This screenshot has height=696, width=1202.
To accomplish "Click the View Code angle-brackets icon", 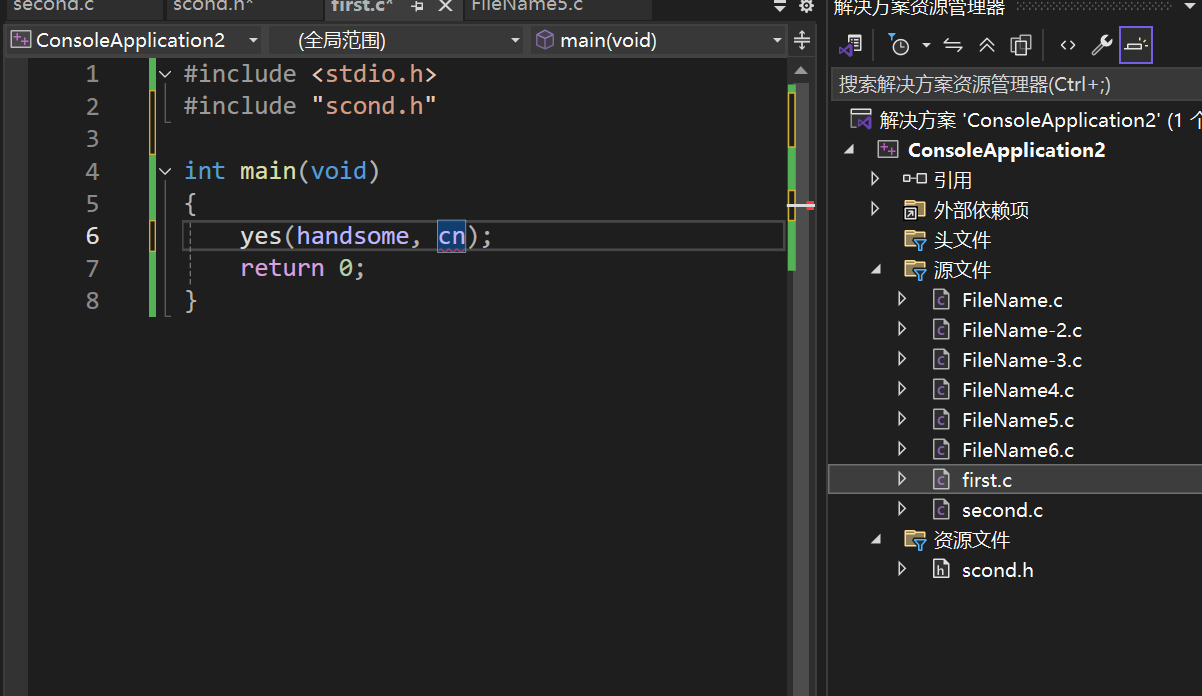I will click(x=1068, y=45).
